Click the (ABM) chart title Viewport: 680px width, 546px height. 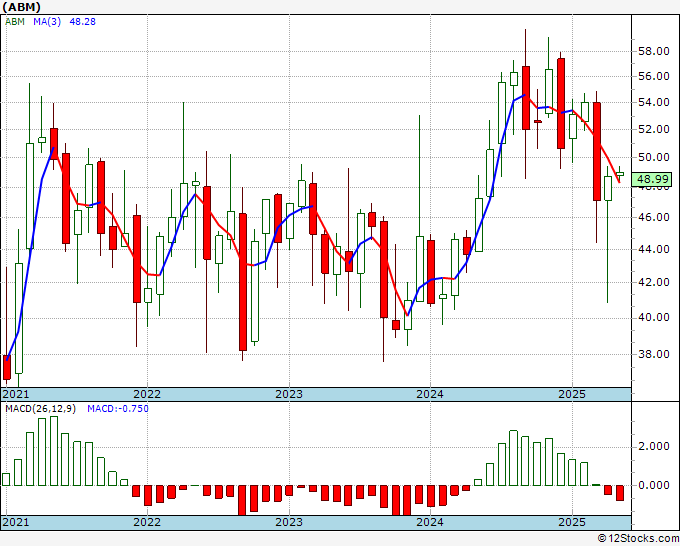[21, 7]
